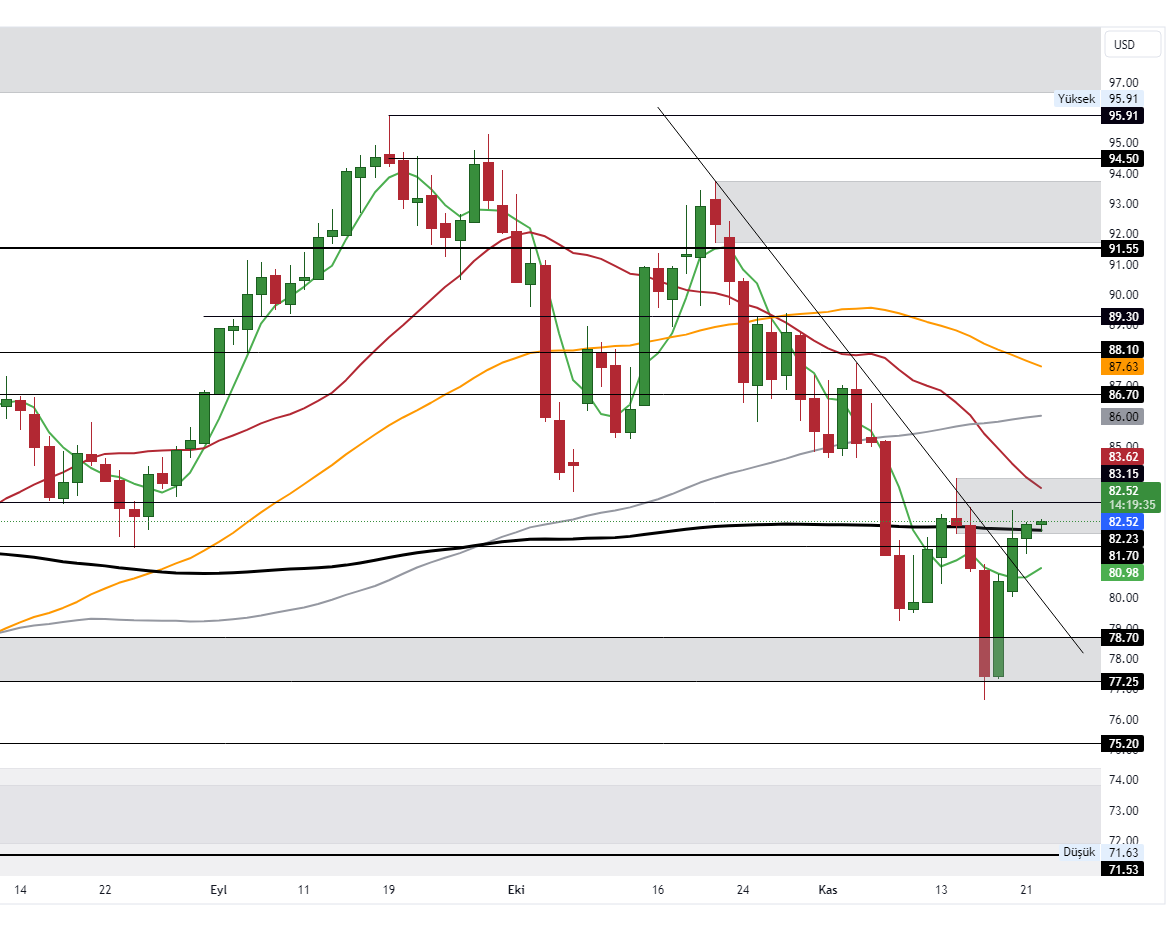Select the 91.55 horizontal line label
Viewport: 1175px width, 939px height.
point(1124,248)
